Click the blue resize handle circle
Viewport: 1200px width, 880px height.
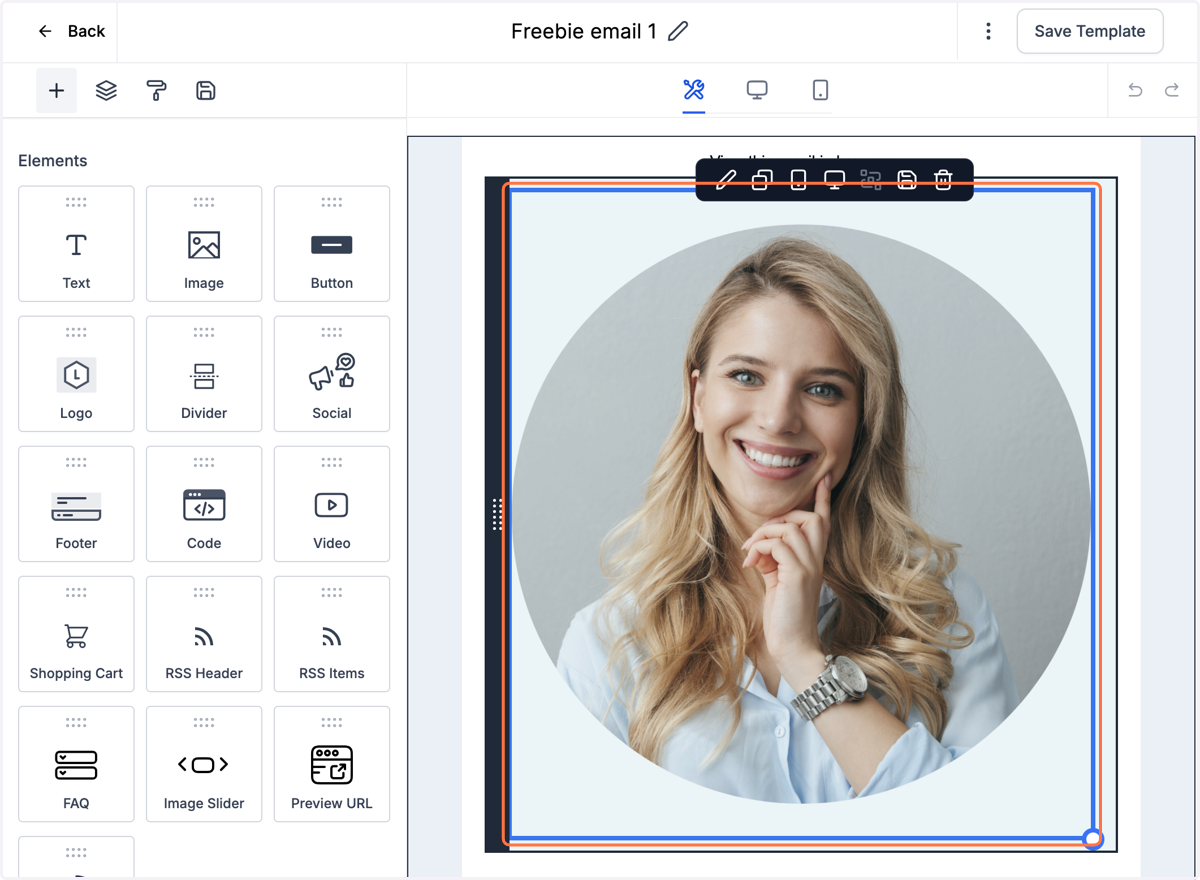(x=1093, y=838)
